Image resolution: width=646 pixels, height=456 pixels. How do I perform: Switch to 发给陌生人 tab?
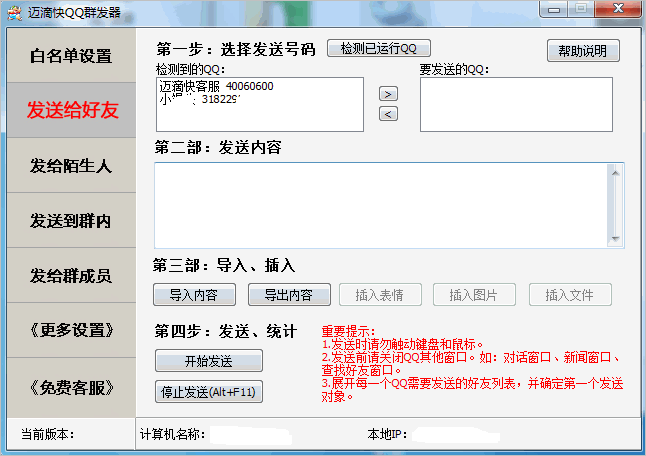[x=71, y=165]
